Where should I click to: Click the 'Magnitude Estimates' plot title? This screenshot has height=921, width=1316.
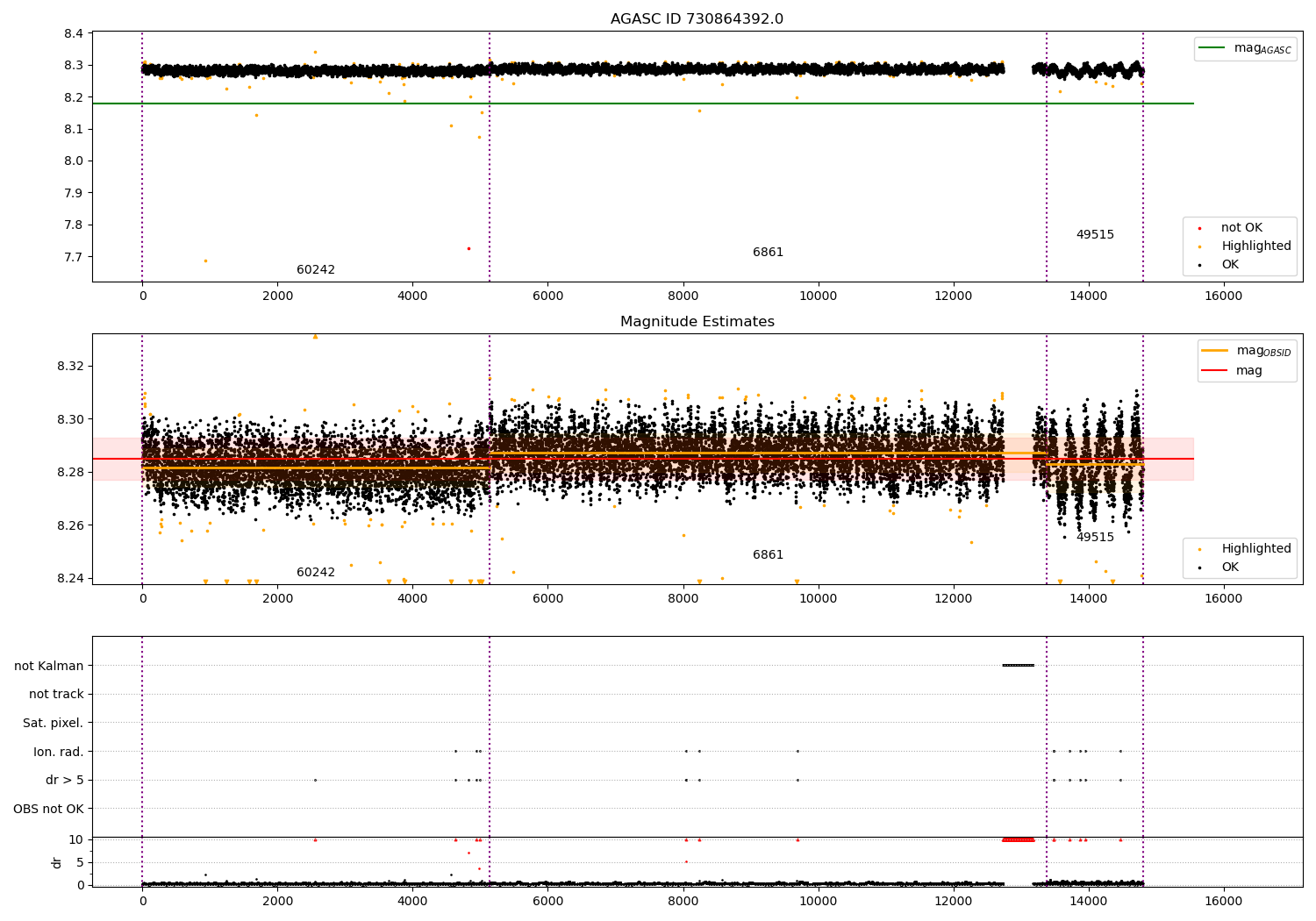point(697,322)
